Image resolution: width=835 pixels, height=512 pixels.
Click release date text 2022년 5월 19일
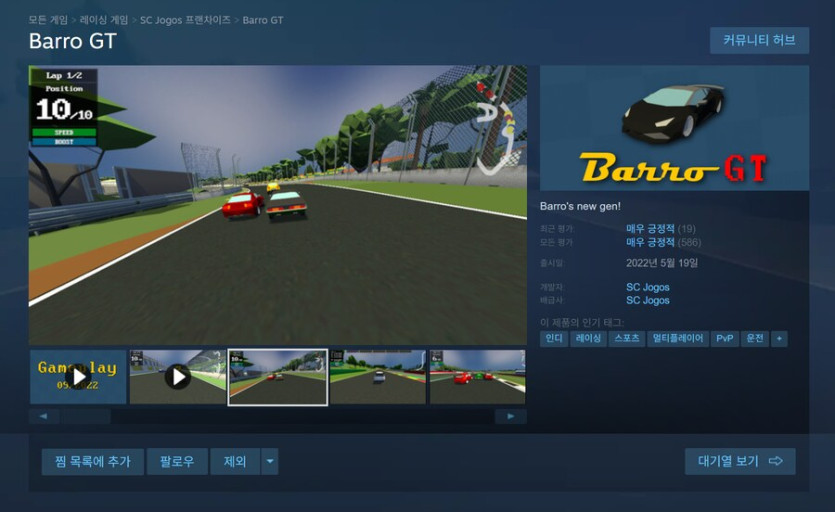click(x=662, y=263)
